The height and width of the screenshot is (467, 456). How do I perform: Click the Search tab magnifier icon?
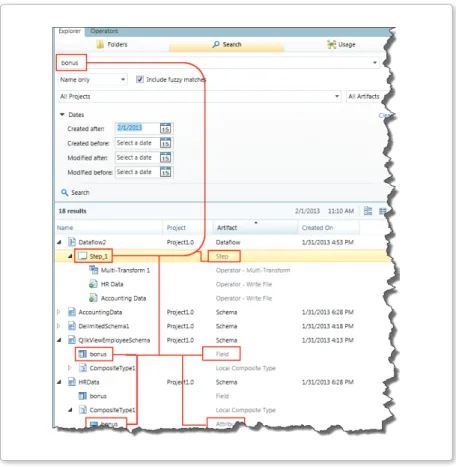pyautogui.click(x=216, y=44)
